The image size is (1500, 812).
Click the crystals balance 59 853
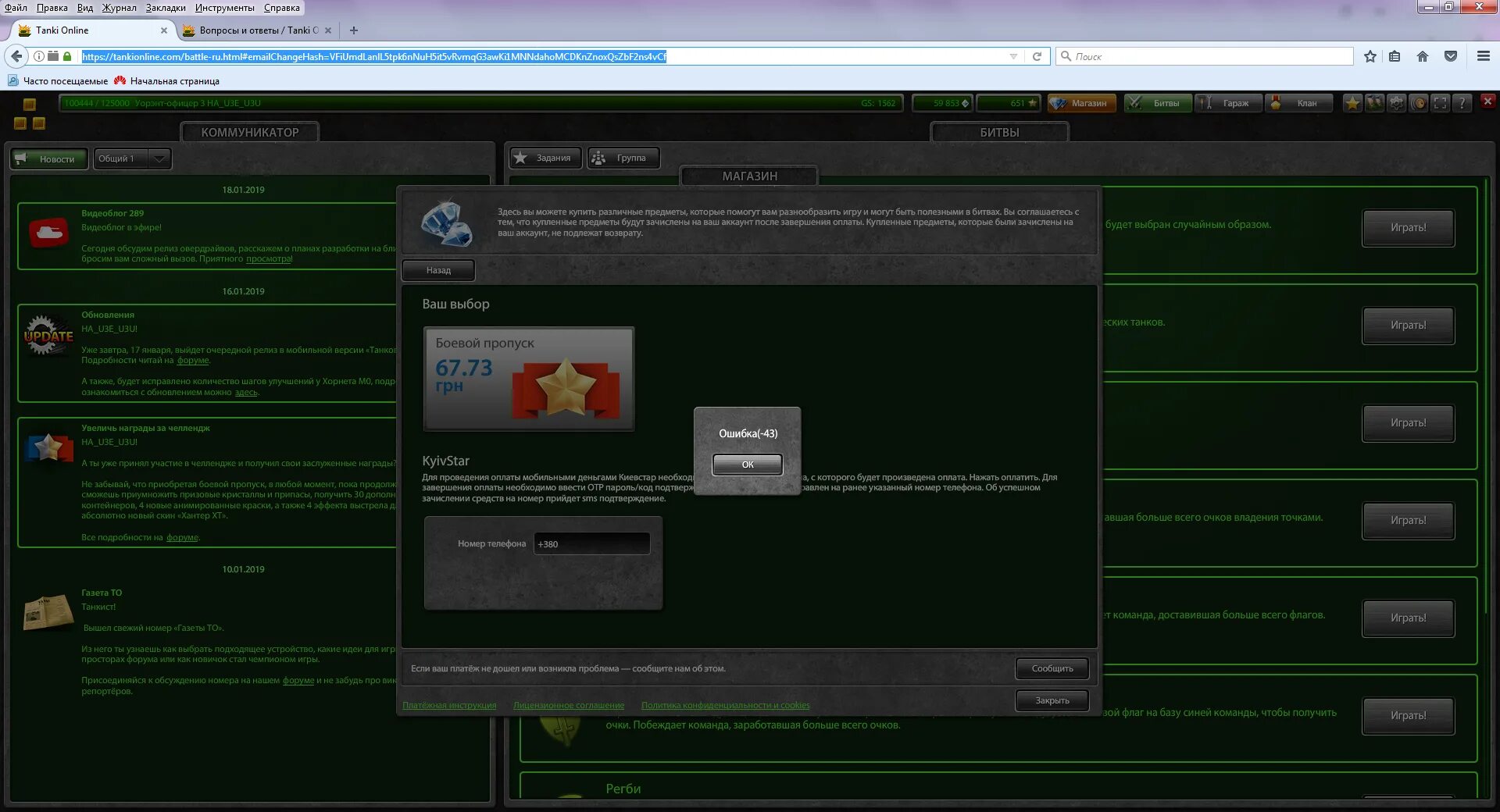[943, 103]
